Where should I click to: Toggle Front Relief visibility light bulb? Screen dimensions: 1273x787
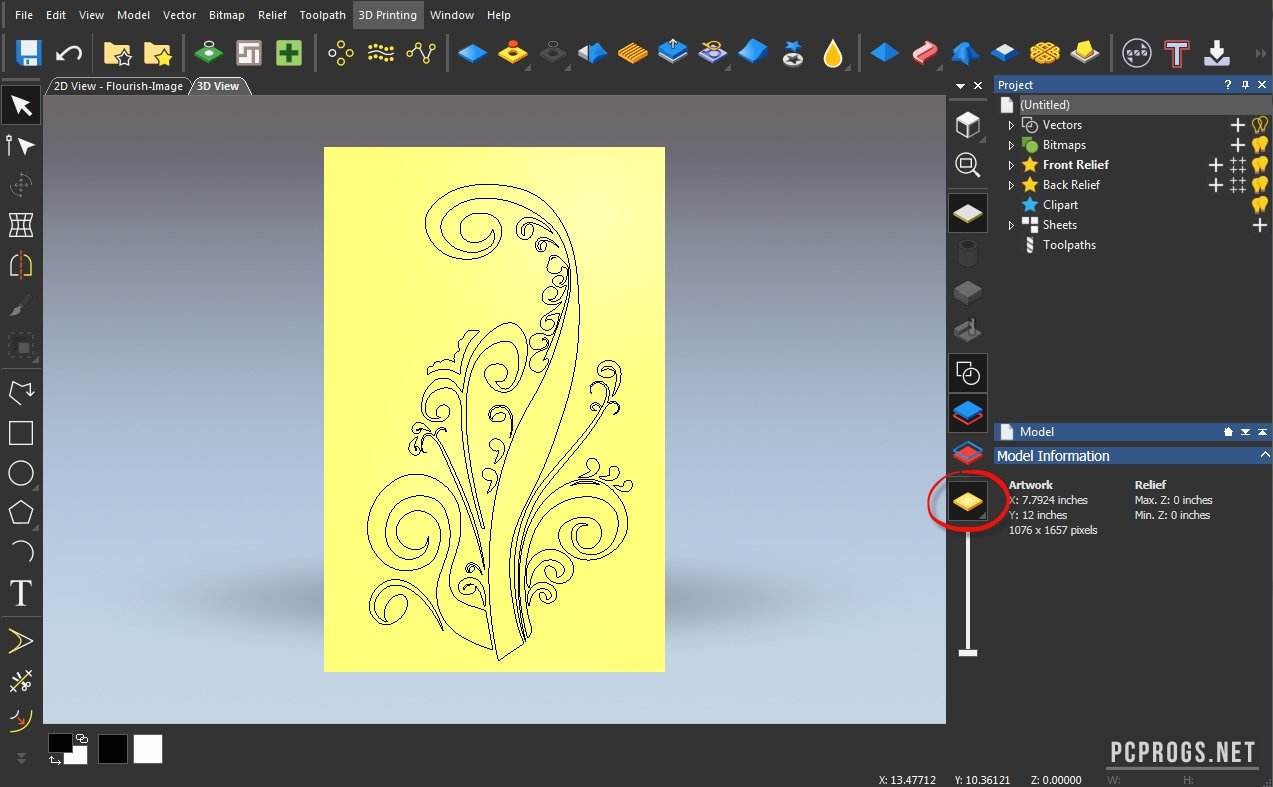[1260, 165]
